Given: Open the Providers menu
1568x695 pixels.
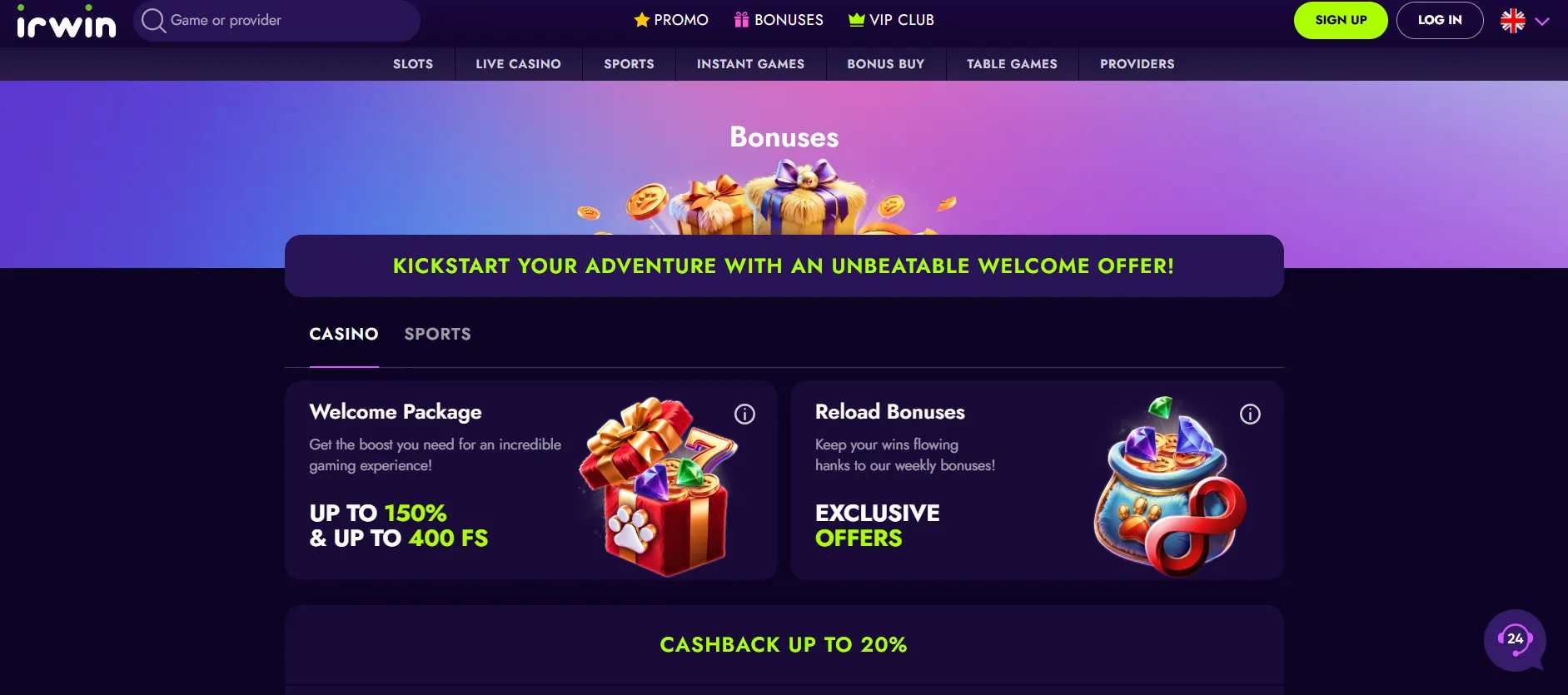Looking at the screenshot, I should pos(1137,64).
